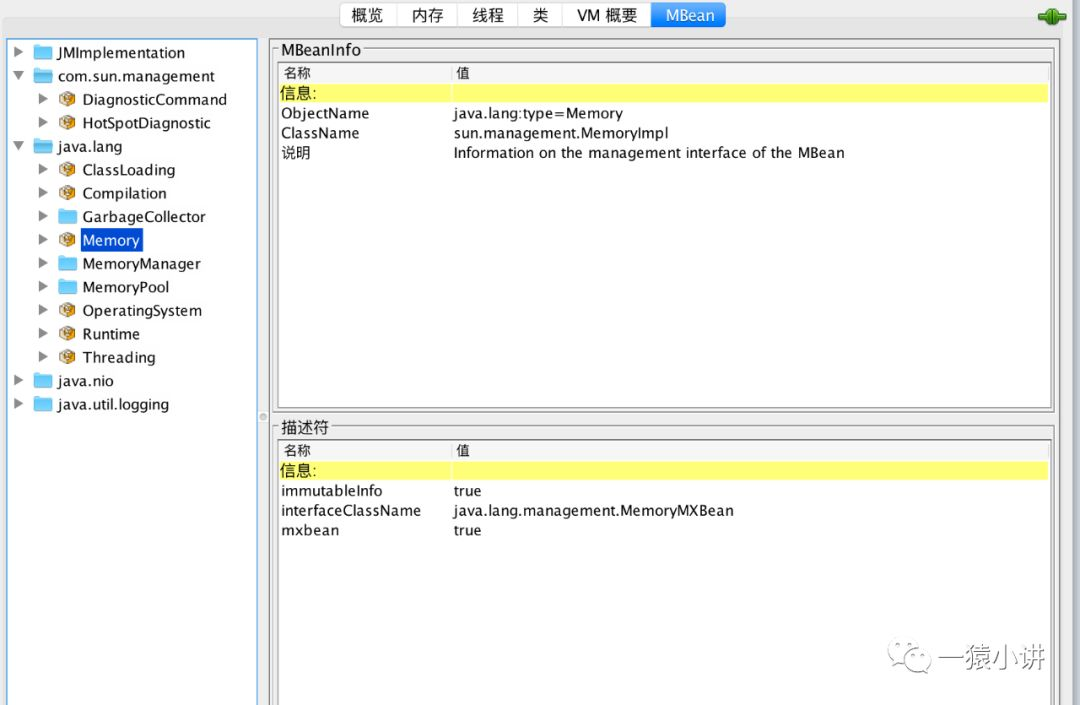Image resolution: width=1080 pixels, height=705 pixels.
Task: Expand the Threading node arrow
Action: [43, 357]
